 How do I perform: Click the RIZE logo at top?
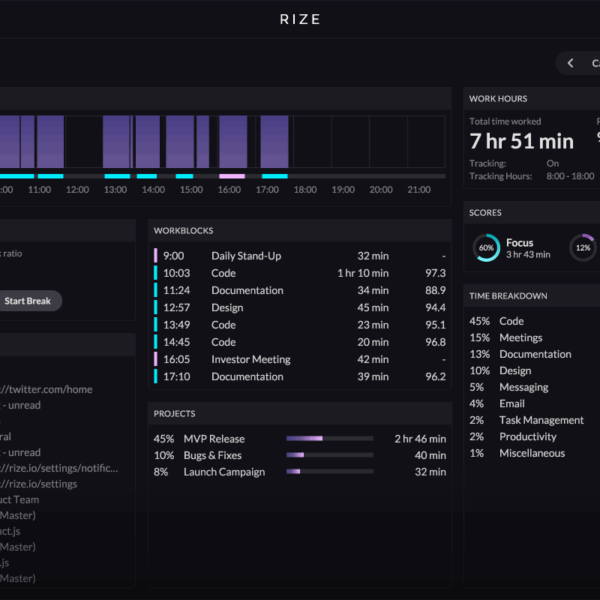click(300, 19)
